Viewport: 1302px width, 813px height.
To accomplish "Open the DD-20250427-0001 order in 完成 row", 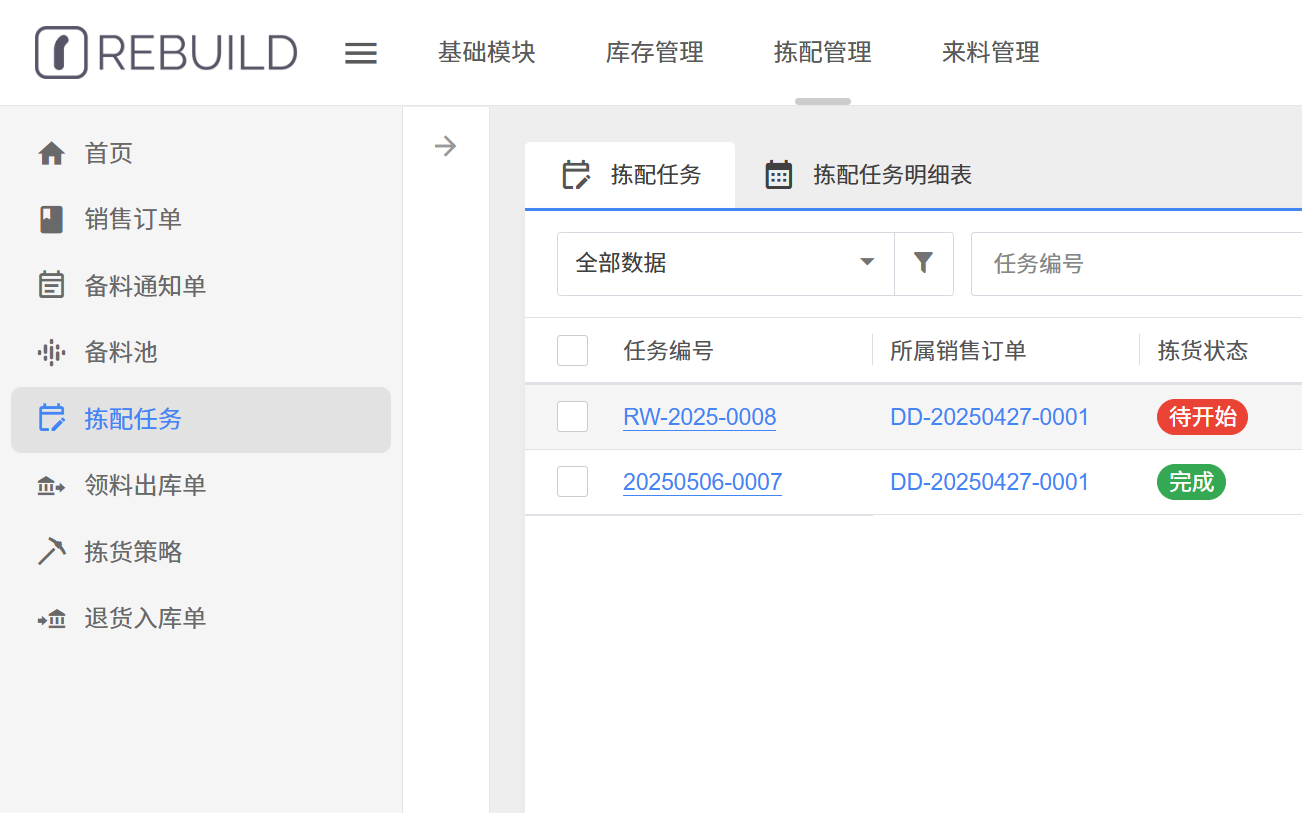I will click(989, 482).
